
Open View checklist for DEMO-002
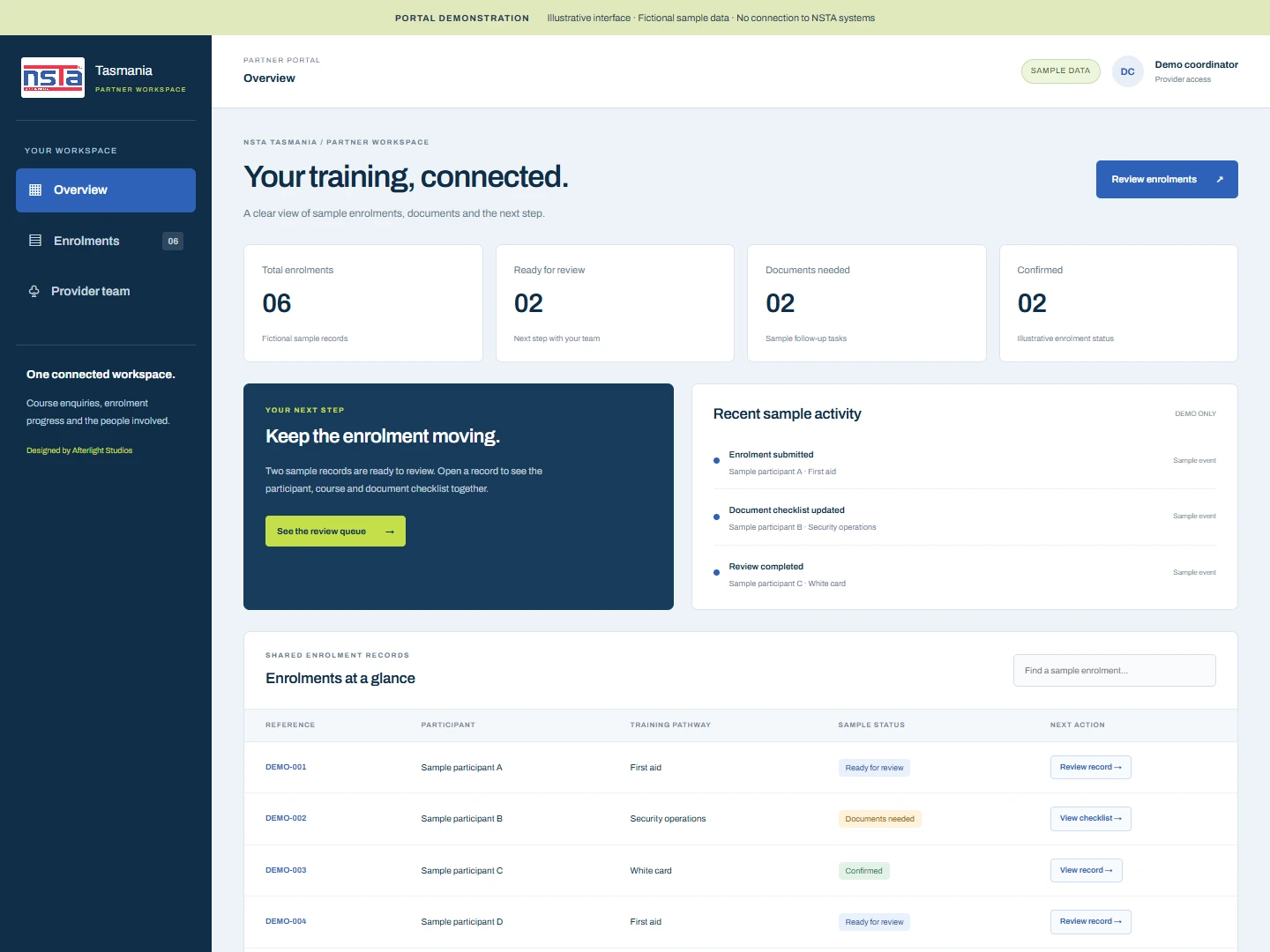[x=1090, y=819]
